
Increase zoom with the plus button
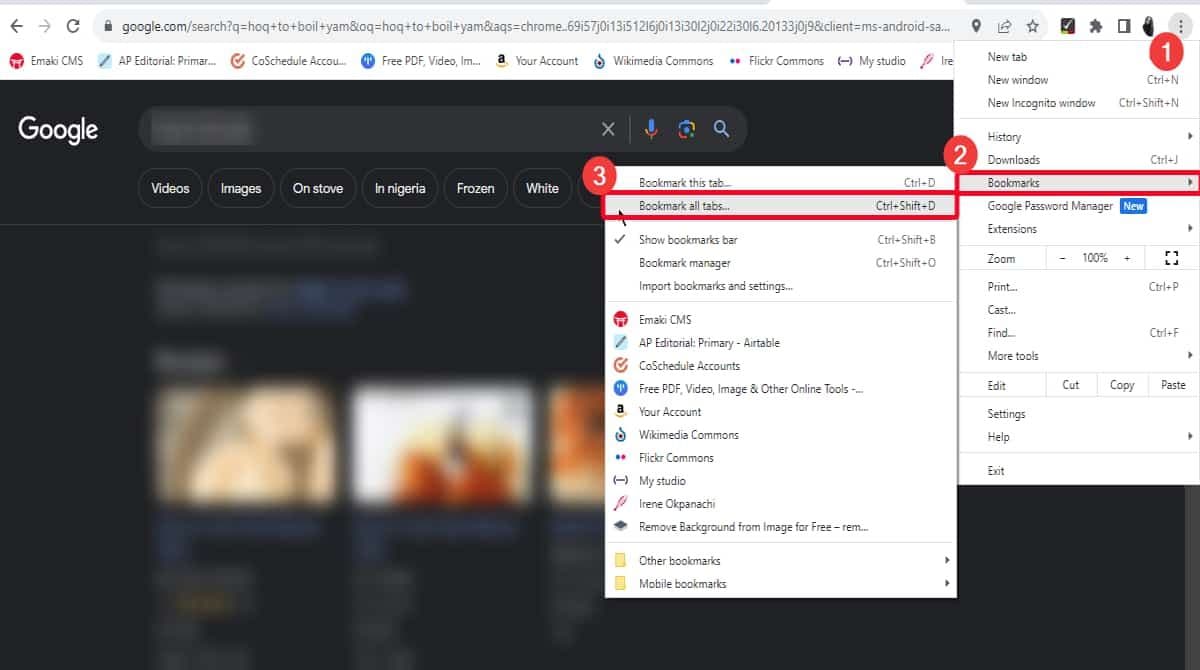(1127, 258)
